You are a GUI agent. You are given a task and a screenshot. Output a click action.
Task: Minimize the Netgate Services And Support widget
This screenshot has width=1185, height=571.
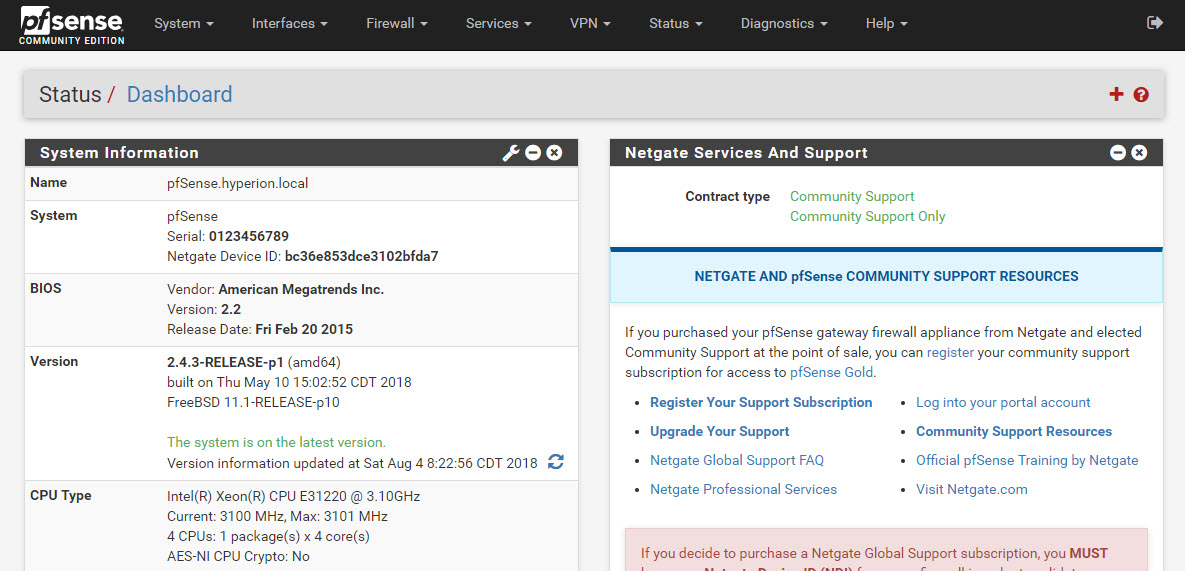pos(1118,153)
